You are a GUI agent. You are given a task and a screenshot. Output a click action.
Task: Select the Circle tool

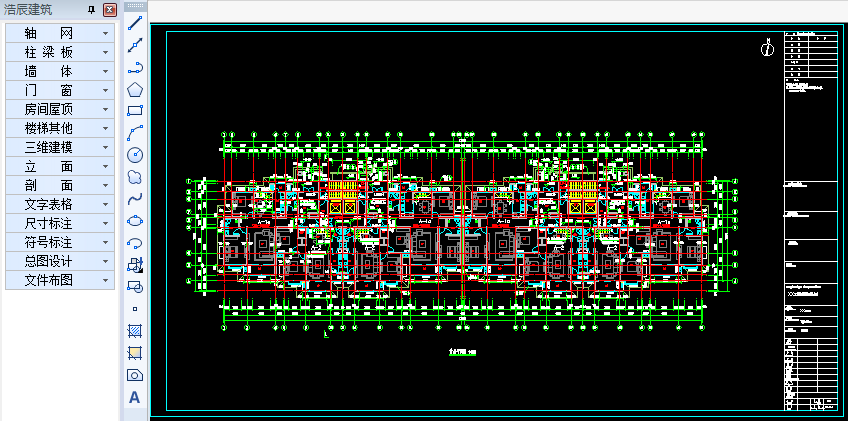[135, 155]
